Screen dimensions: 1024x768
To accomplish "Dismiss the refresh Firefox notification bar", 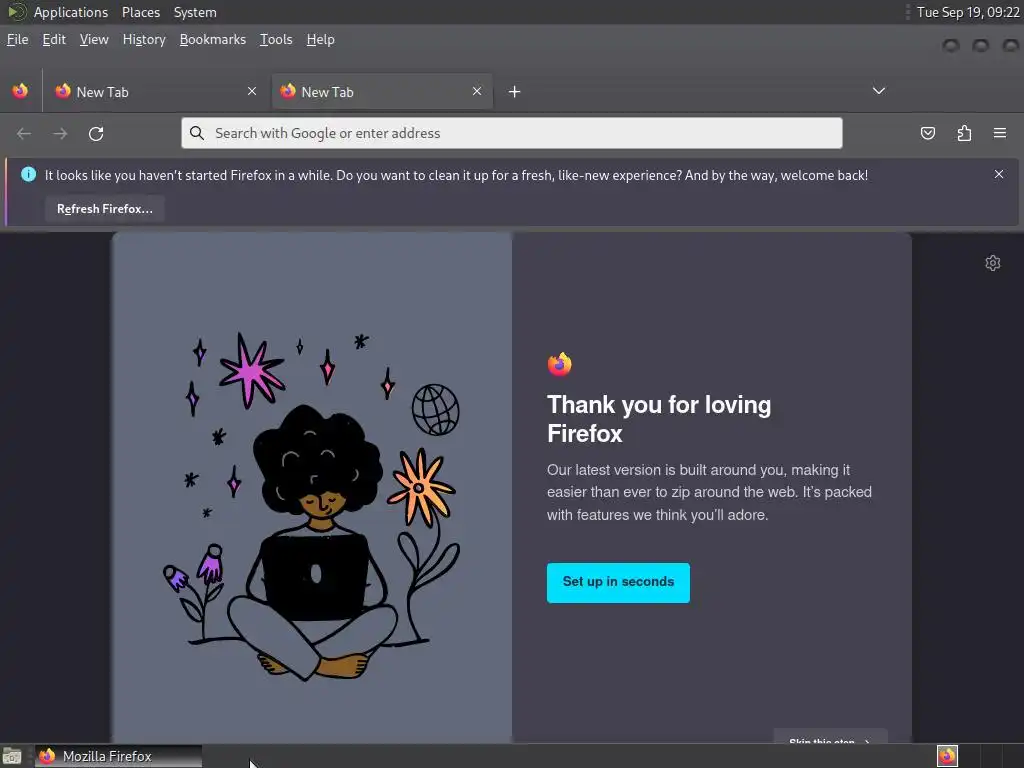I will tap(999, 174).
